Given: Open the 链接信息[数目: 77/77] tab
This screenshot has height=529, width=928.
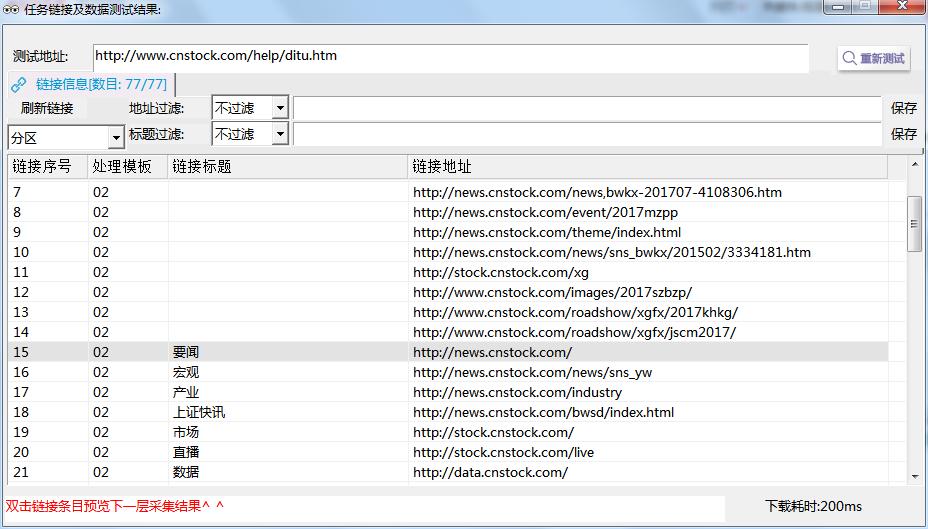Looking at the screenshot, I should coord(92,85).
